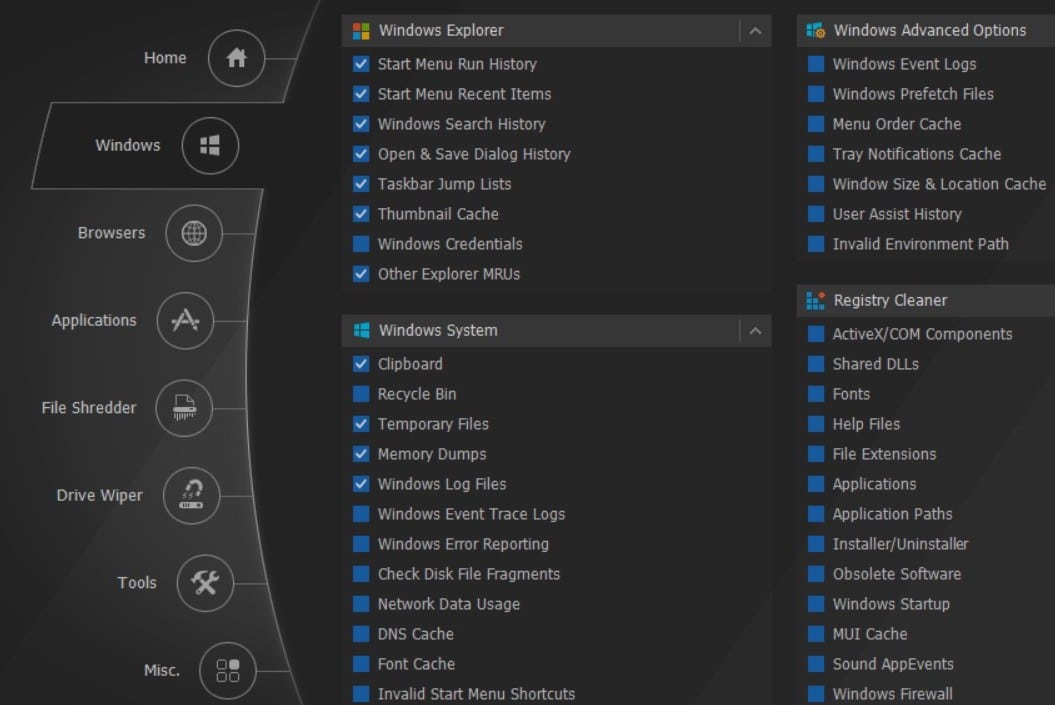Viewport: 1055px width, 705px height.
Task: Go to the Browsers menu label
Action: click(x=111, y=233)
